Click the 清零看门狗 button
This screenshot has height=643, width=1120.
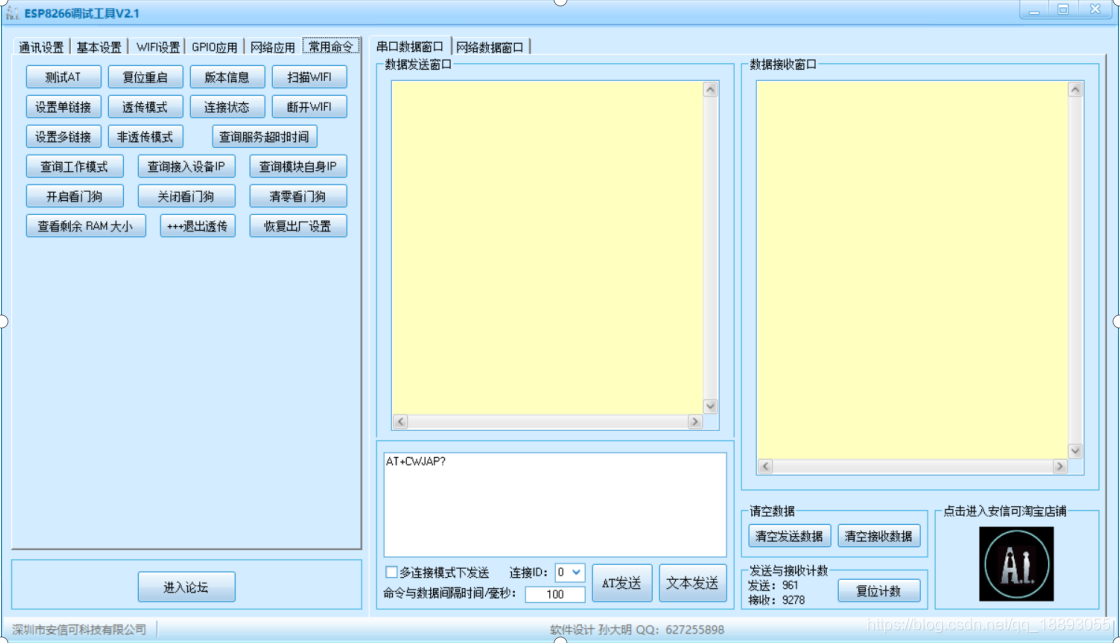298,196
